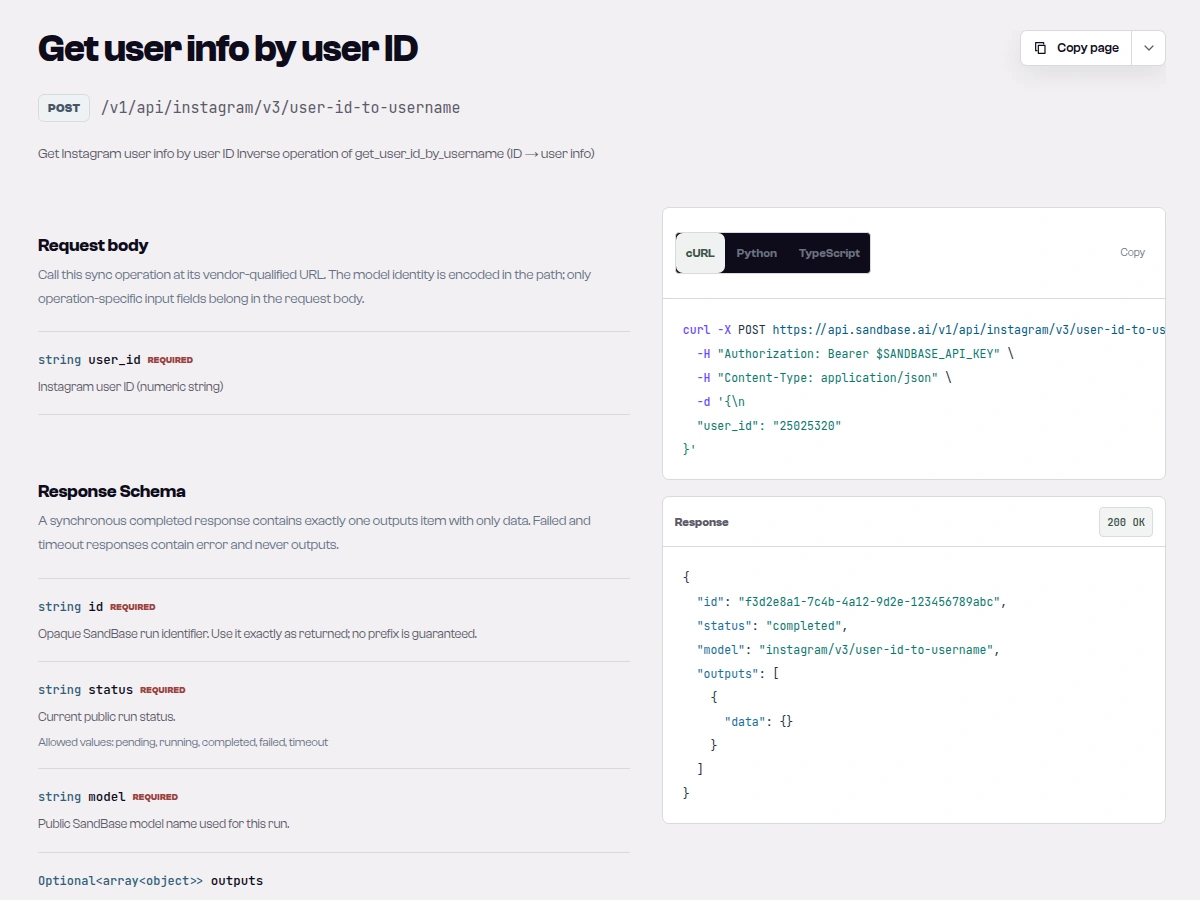Click the Content-Type application/json header line
Image resolution: width=1200 pixels, height=900 pixels.
coord(824,377)
